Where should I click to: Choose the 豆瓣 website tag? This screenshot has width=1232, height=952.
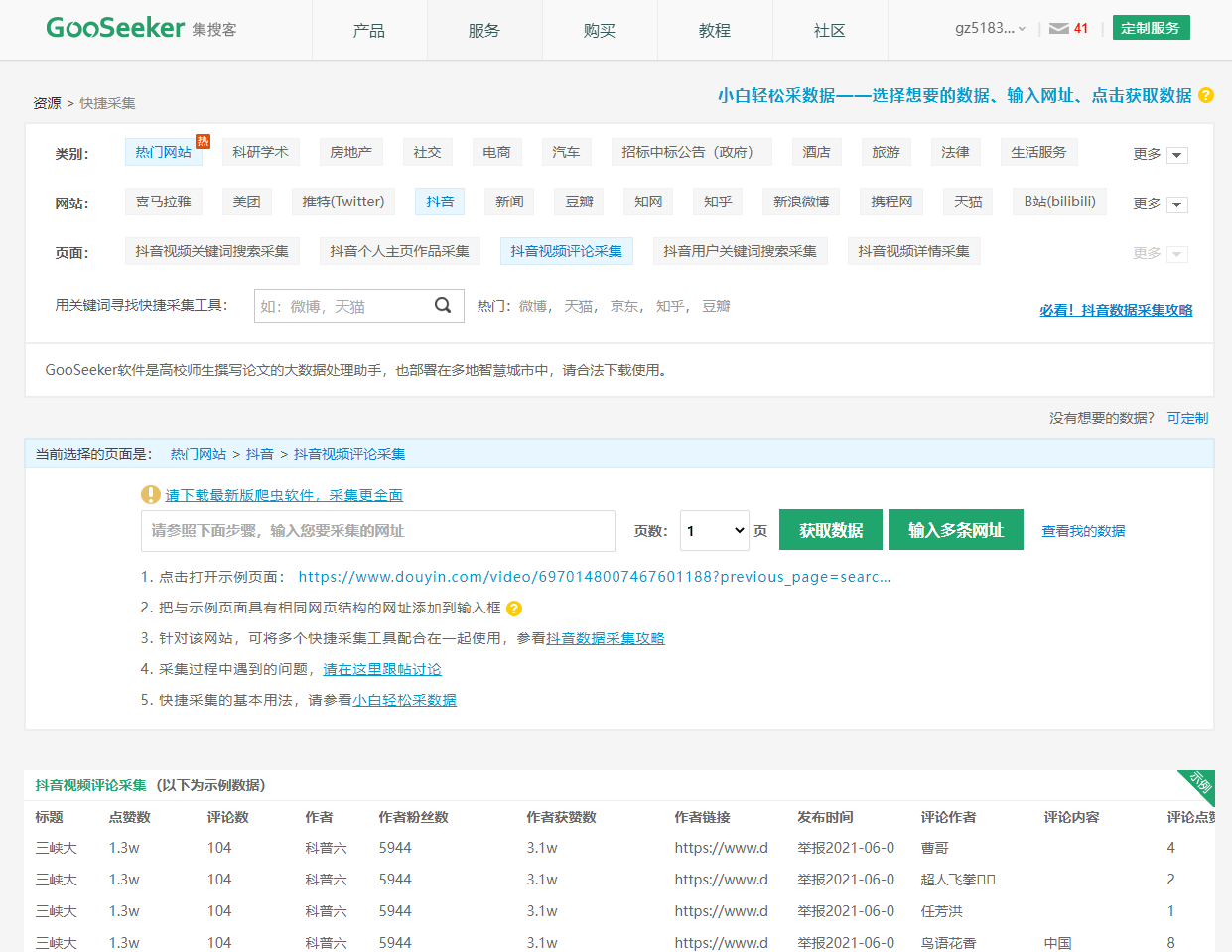point(579,202)
